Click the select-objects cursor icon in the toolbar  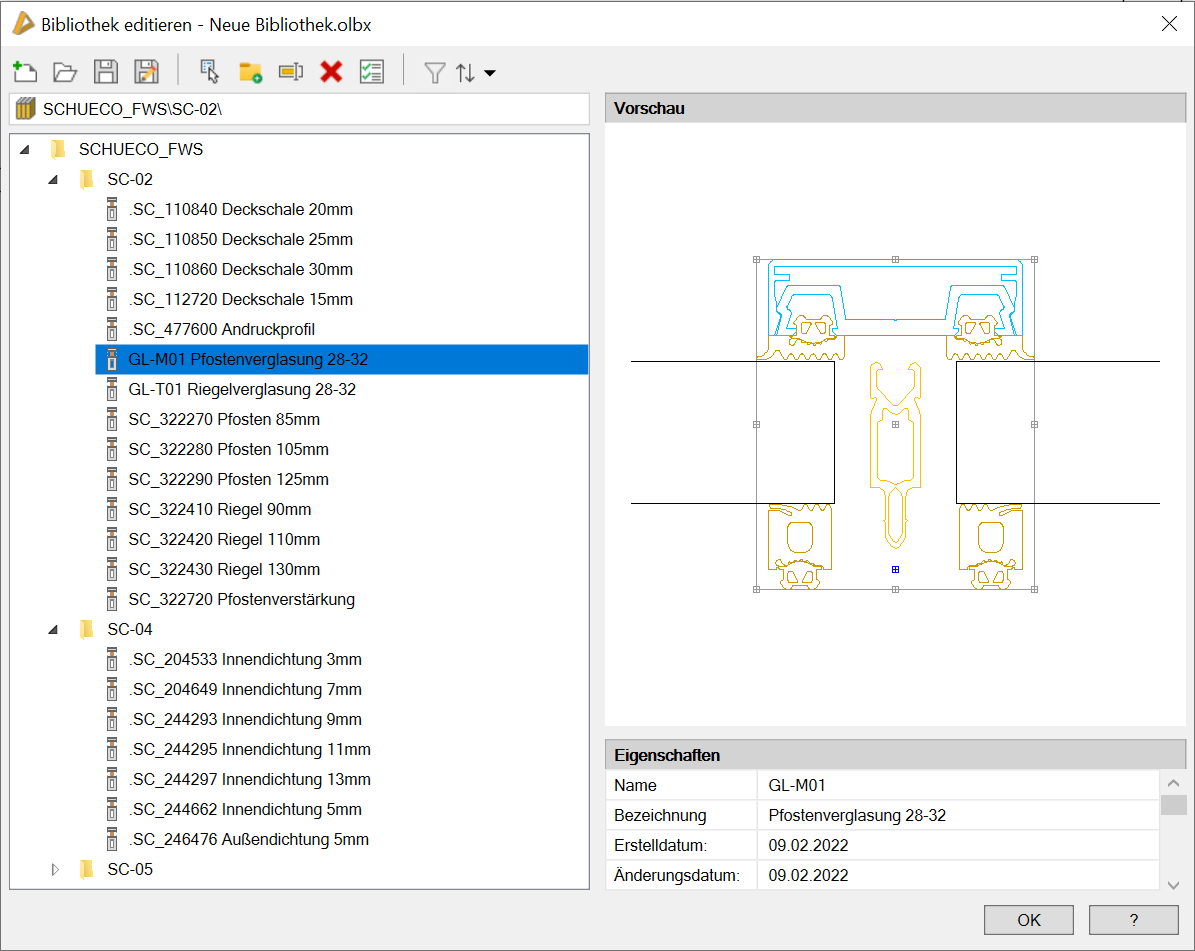pos(209,72)
